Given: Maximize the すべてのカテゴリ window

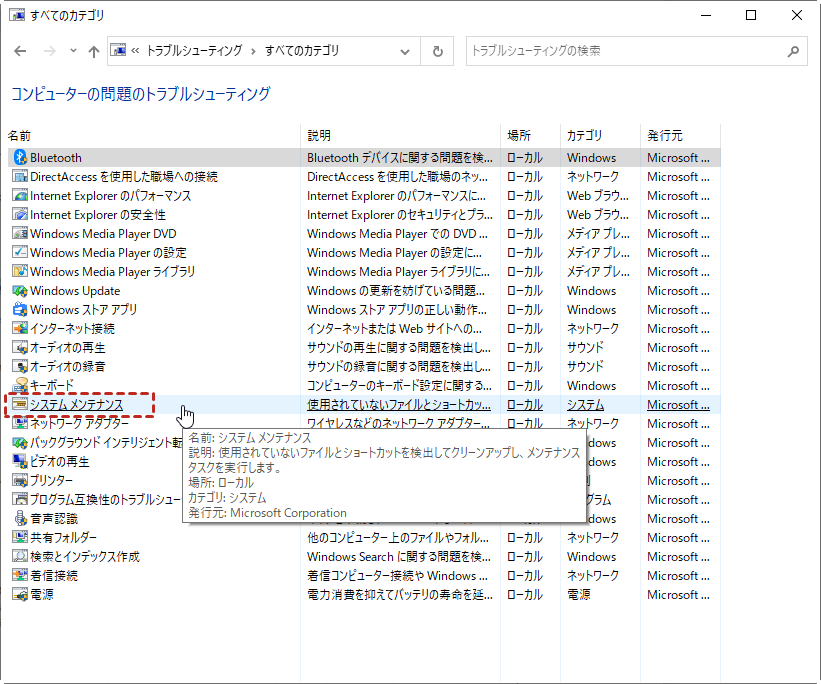Looking at the screenshot, I should coord(751,15).
